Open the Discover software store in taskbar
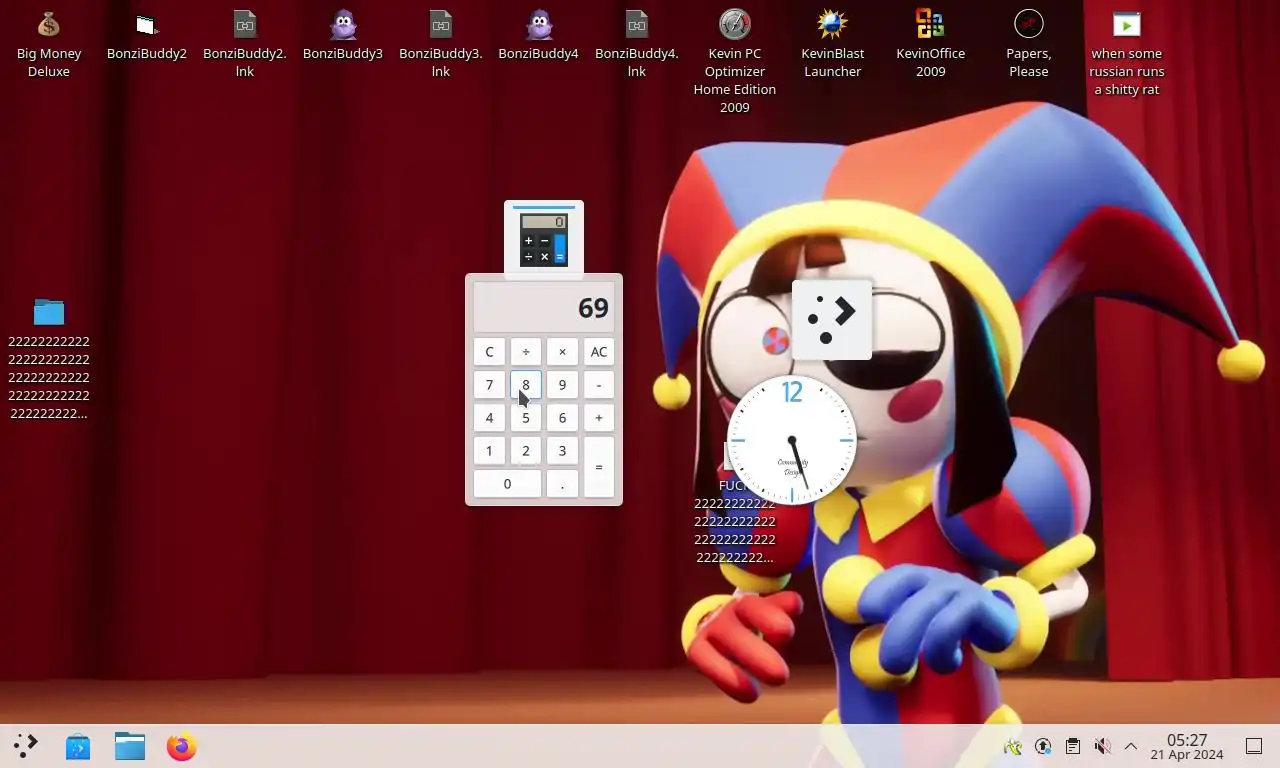This screenshot has height=768, width=1280. pyautogui.click(x=78, y=746)
